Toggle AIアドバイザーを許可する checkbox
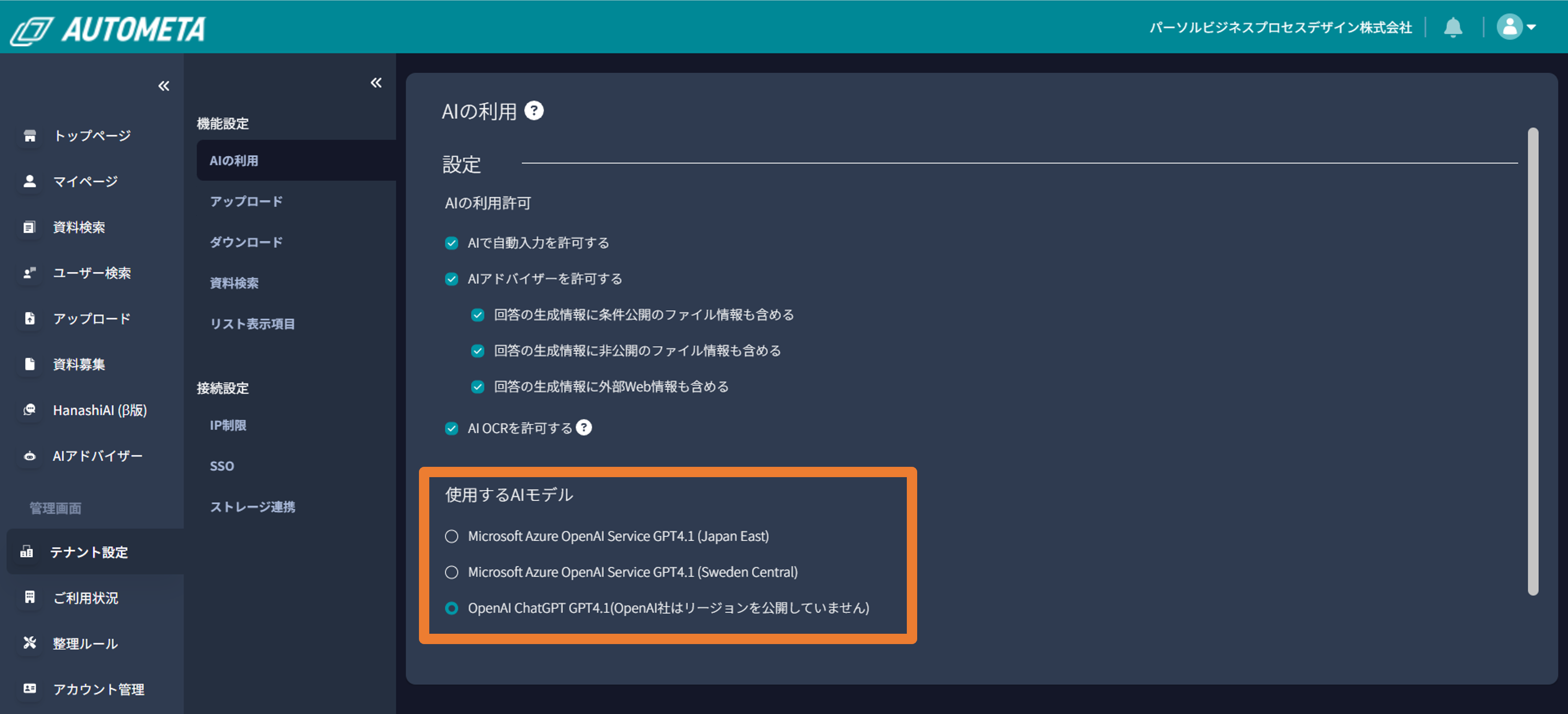1568x714 pixels. [451, 279]
